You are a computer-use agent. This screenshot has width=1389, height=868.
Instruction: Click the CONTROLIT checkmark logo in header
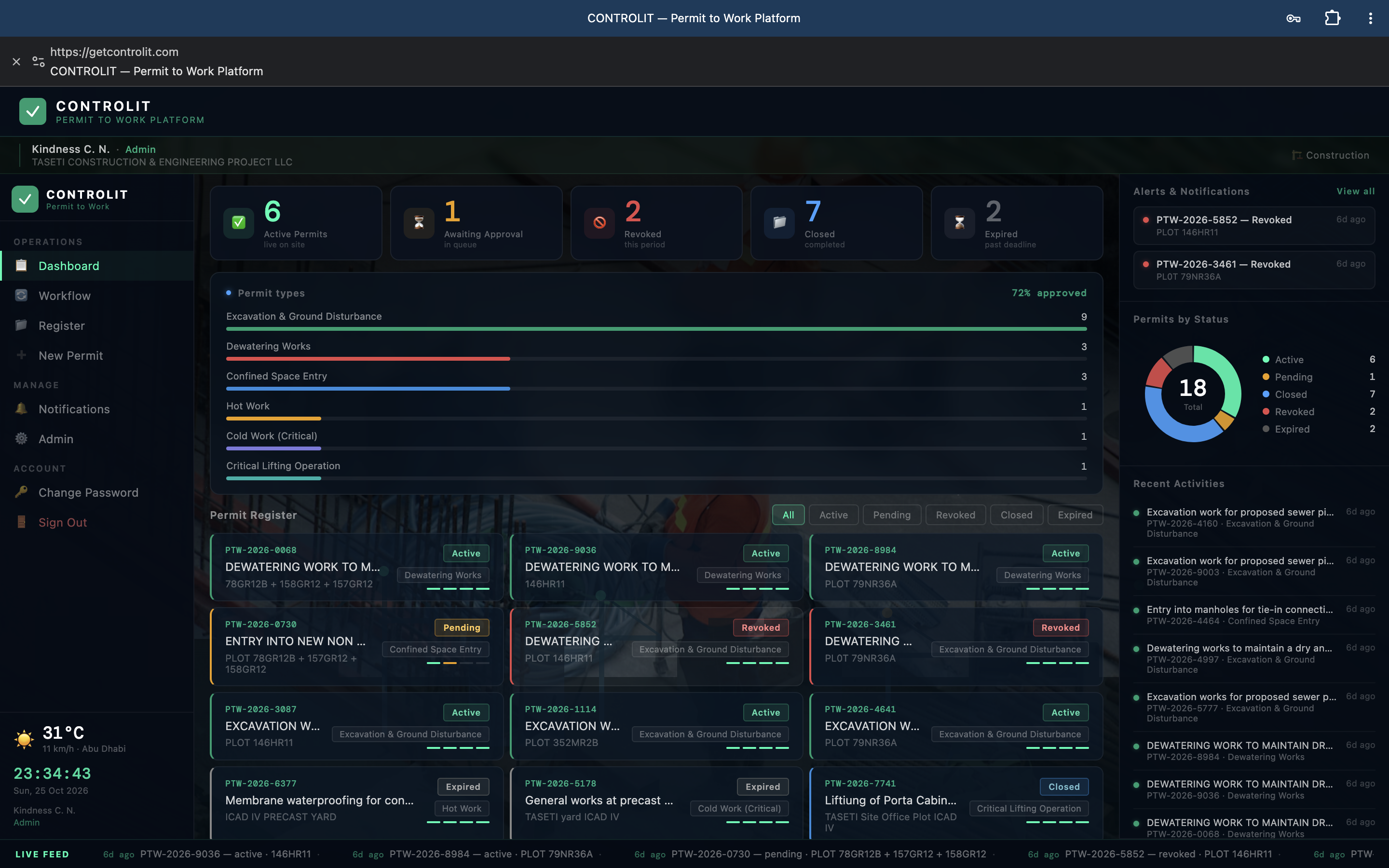point(33,111)
